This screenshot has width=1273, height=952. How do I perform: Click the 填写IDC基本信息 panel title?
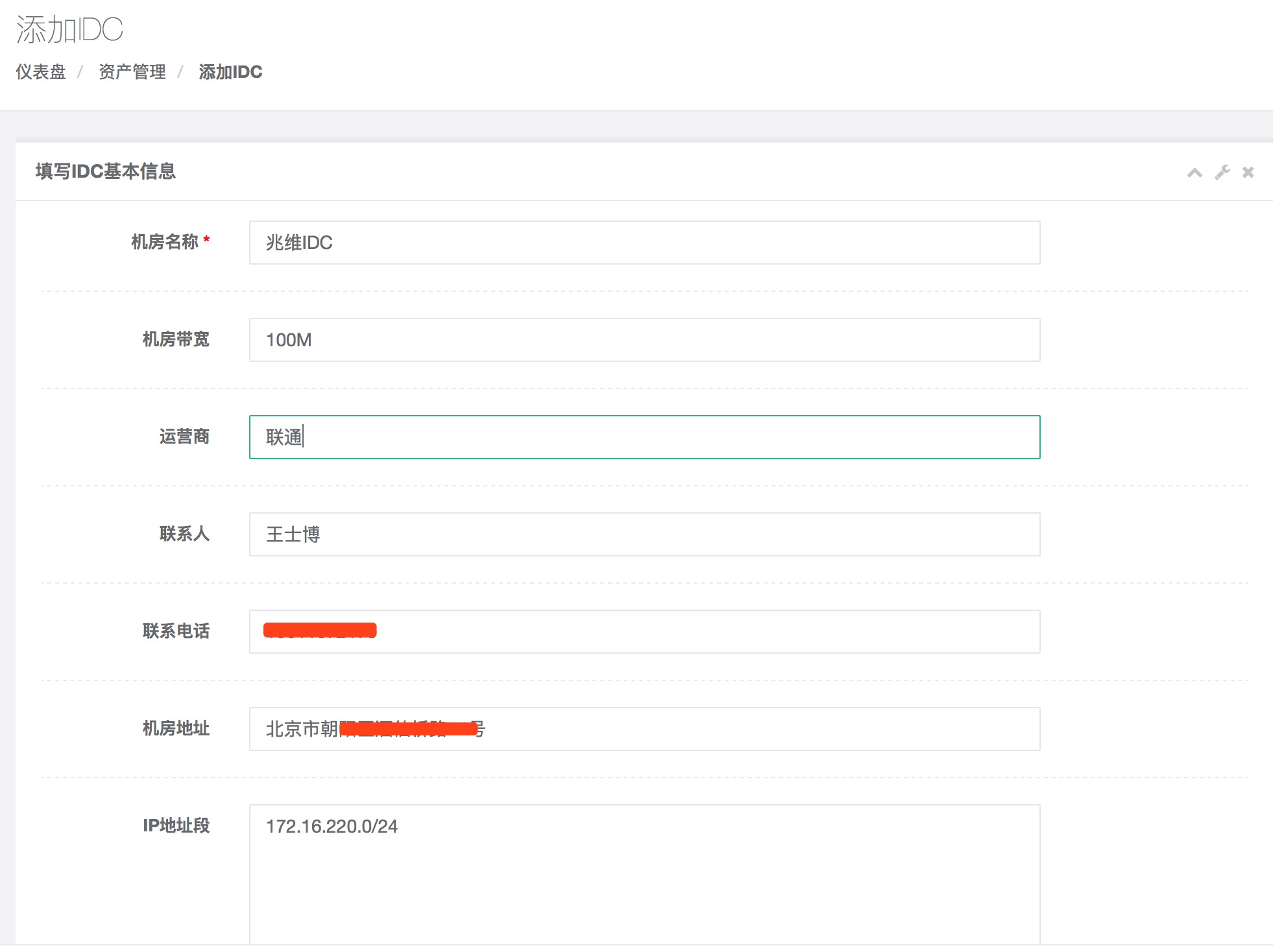(x=106, y=171)
